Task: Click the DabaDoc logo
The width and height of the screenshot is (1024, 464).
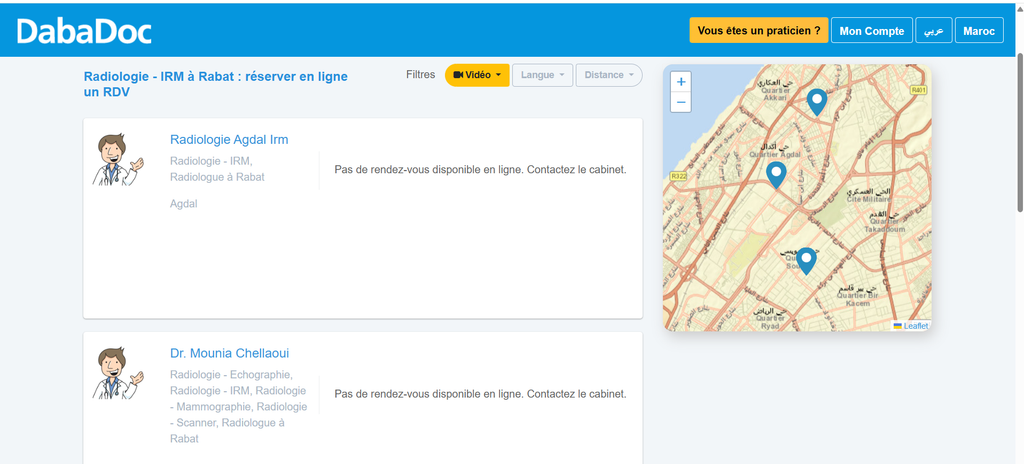Action: pos(84,31)
